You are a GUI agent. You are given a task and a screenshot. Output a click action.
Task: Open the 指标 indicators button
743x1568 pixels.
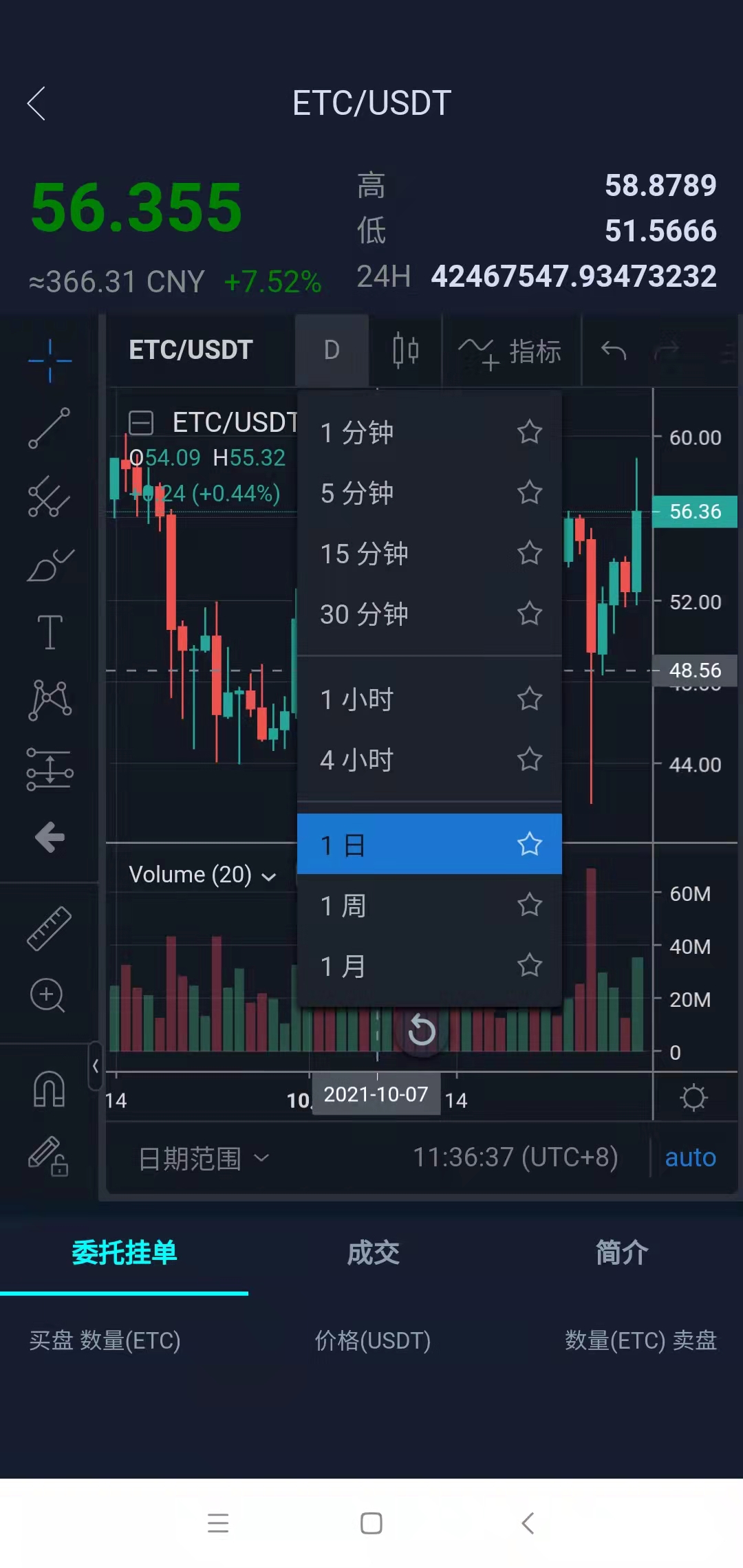click(510, 351)
